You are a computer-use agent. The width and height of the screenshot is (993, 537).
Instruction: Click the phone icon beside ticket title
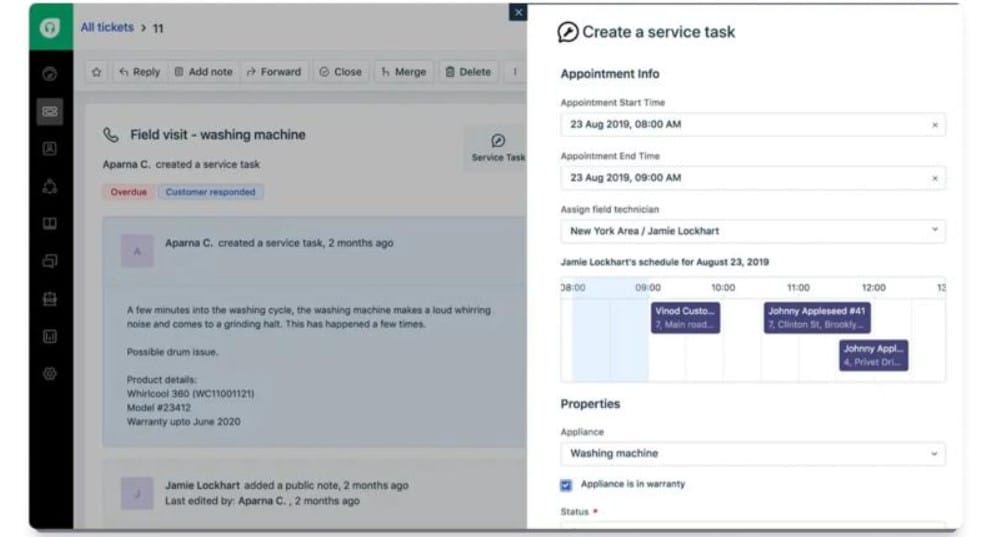111,135
